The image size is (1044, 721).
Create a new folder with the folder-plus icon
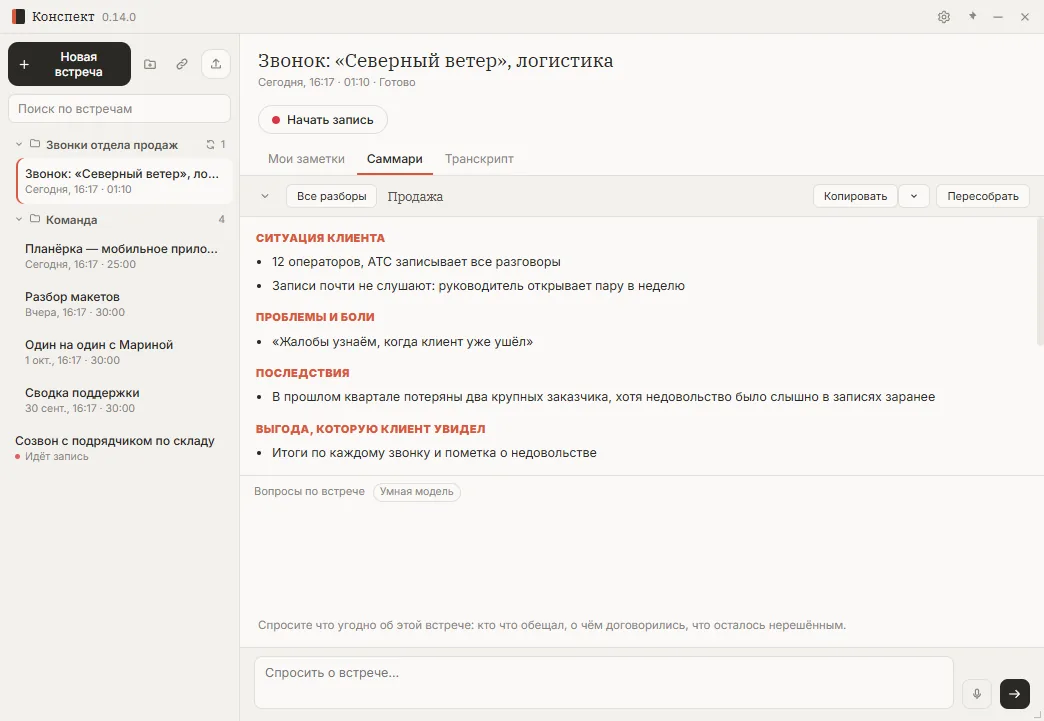click(x=150, y=64)
